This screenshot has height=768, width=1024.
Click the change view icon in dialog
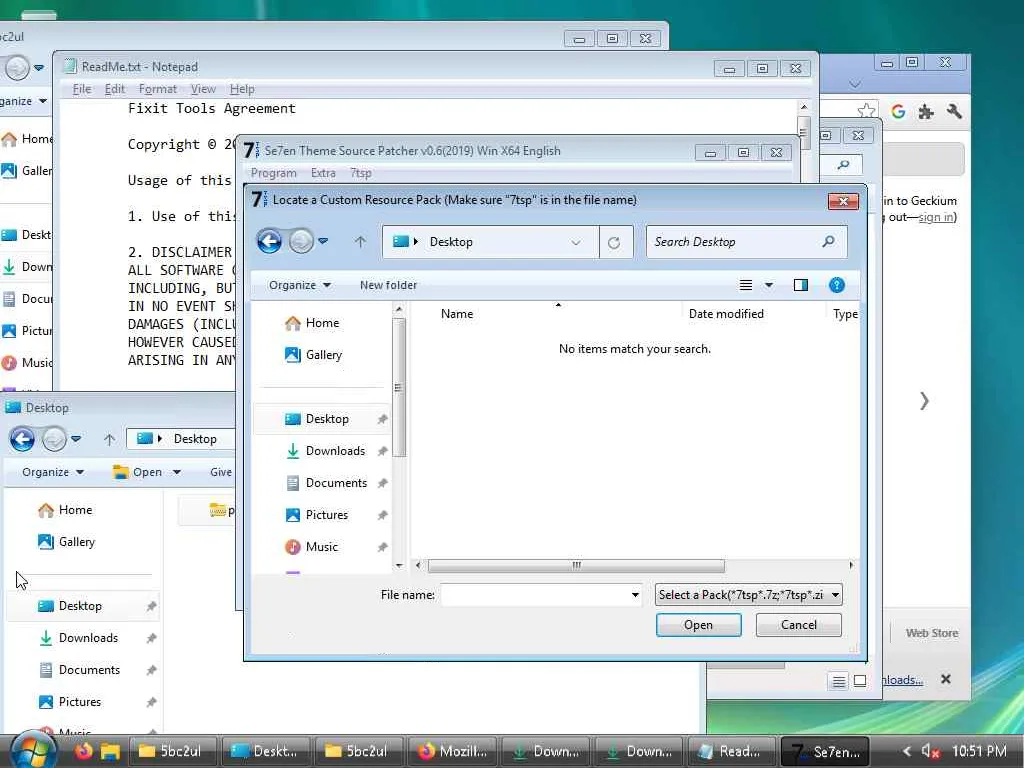coord(746,285)
